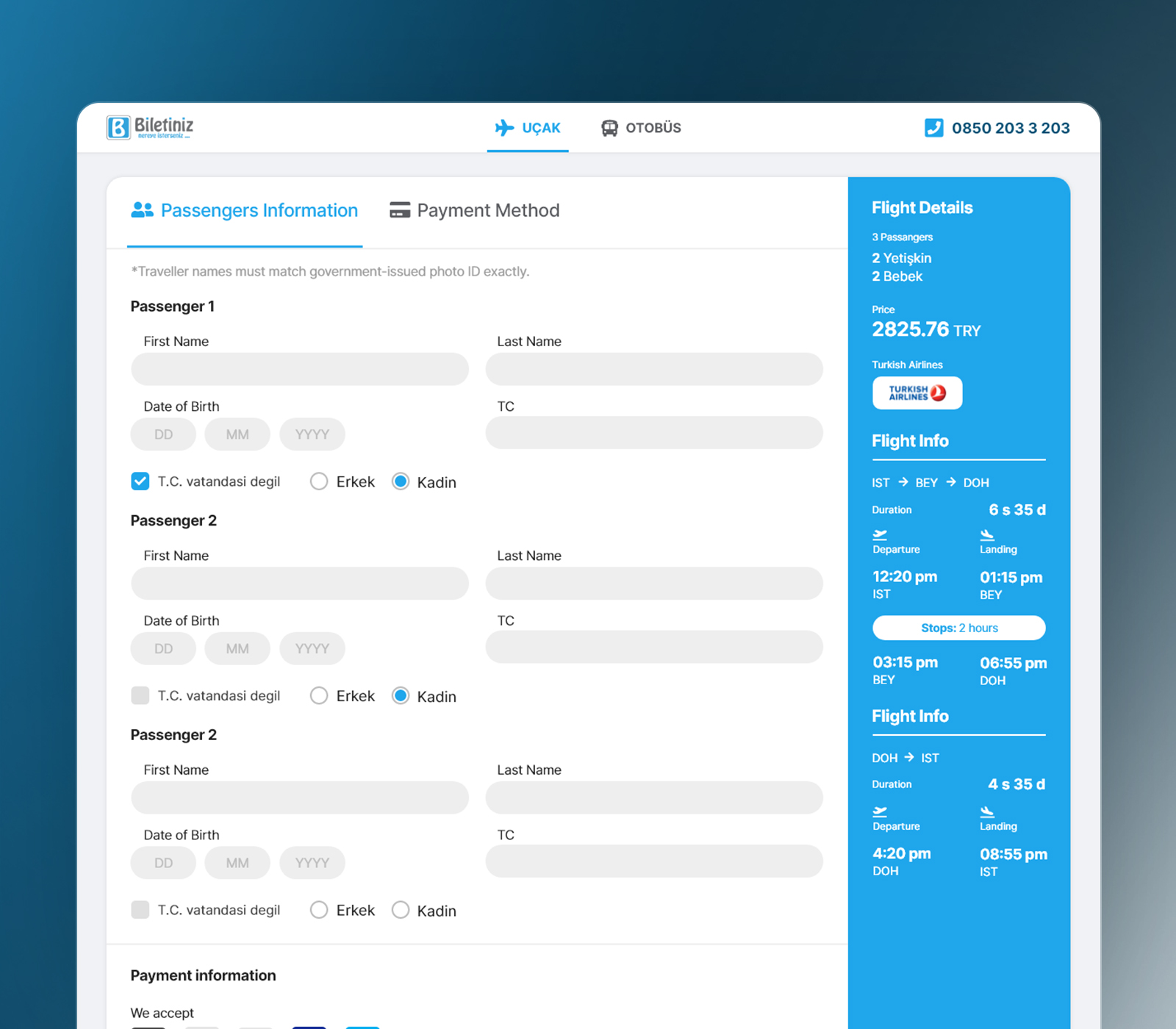
Task: Click the 0850 203 3 203 phone number
Action: coord(1011,128)
